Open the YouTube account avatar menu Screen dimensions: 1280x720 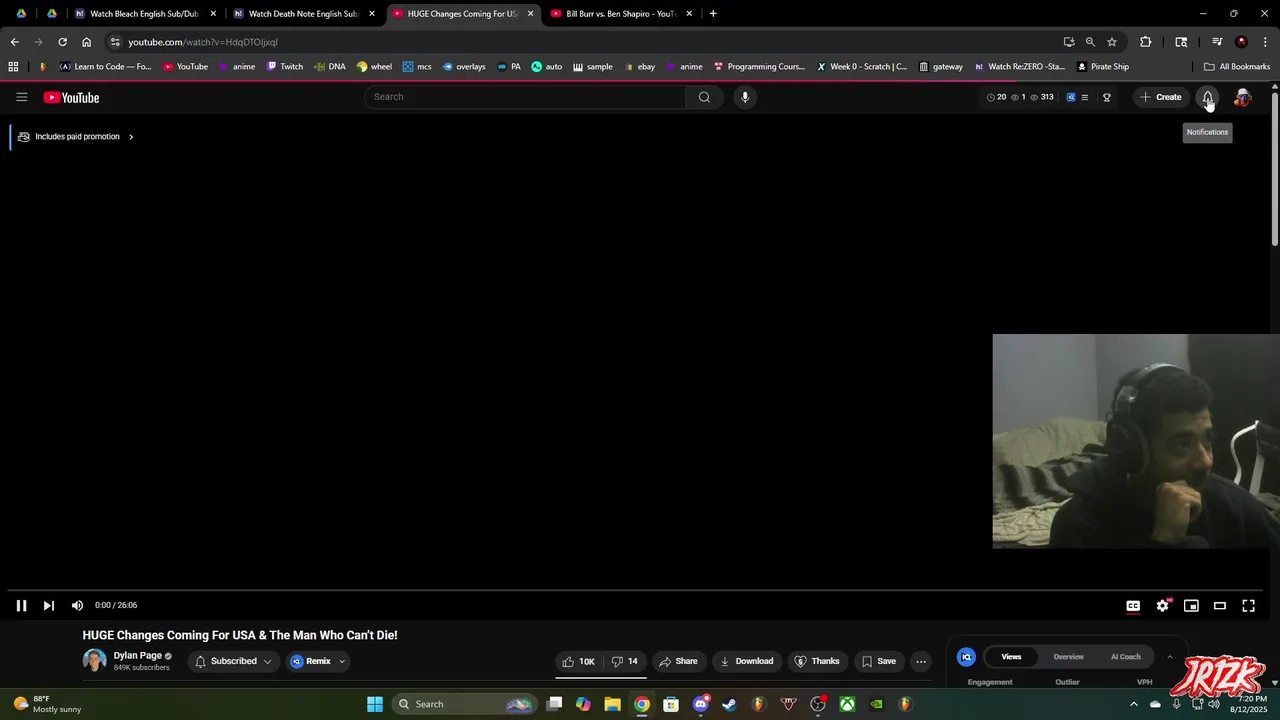click(1242, 97)
